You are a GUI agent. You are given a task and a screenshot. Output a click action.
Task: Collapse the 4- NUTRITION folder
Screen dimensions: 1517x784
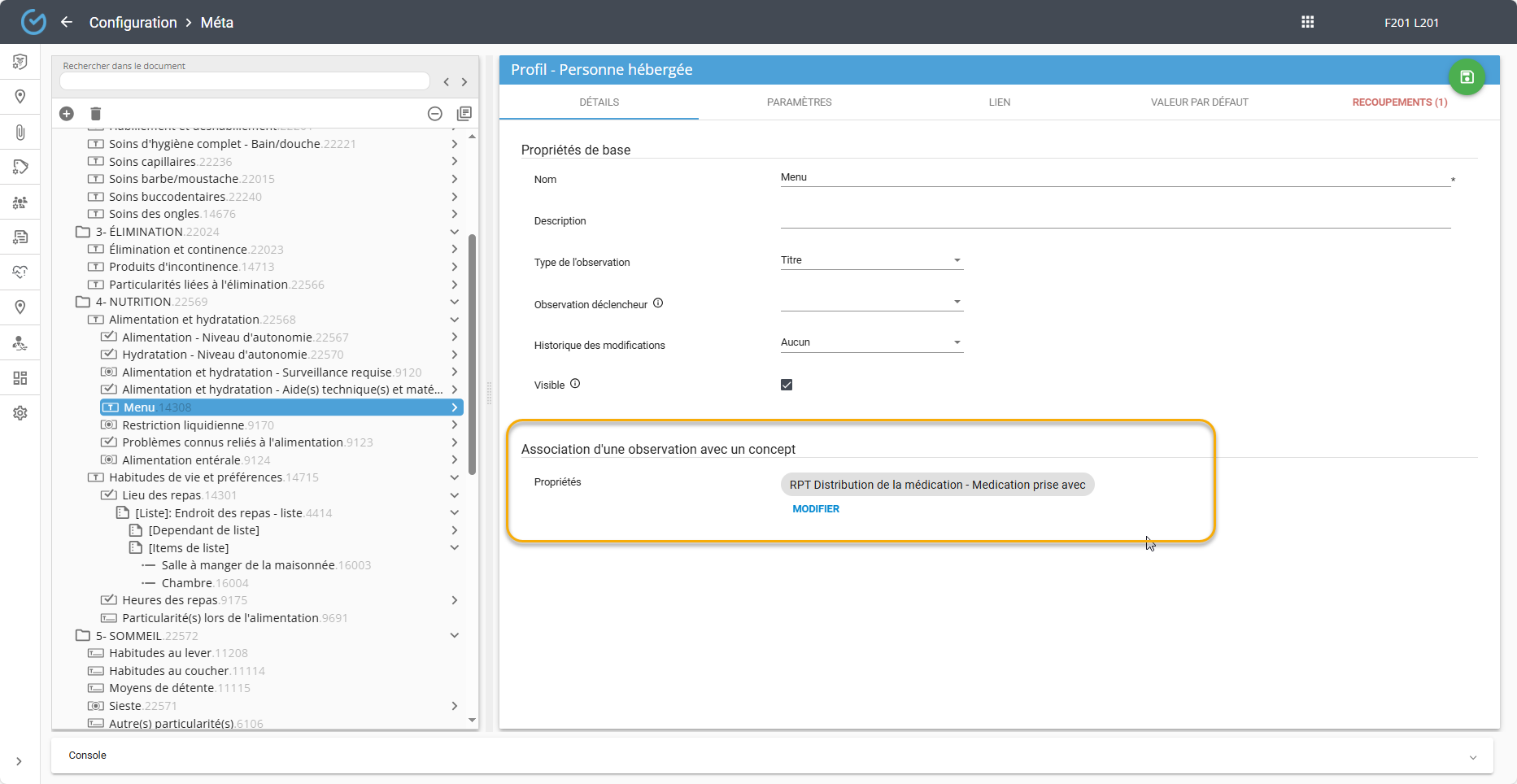[455, 302]
